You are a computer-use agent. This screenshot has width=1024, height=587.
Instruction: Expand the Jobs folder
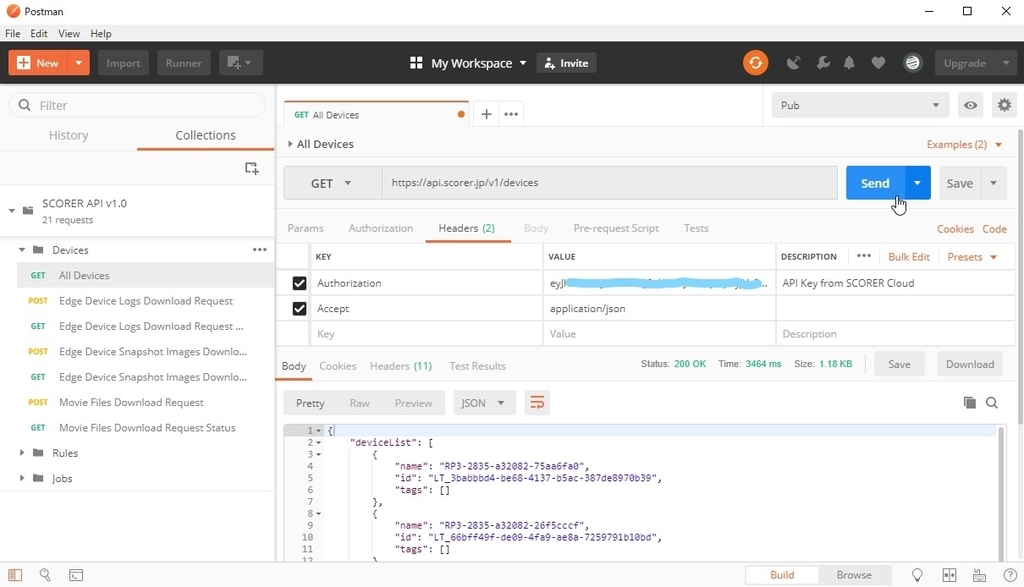point(22,478)
